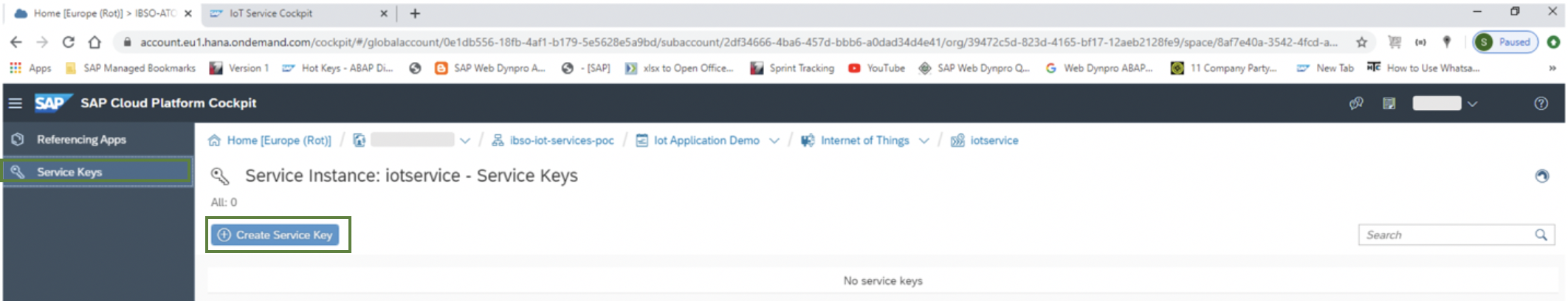Expand Internet of Things breadcrumb dropdown
The width and height of the screenshot is (1568, 301).
[x=924, y=141]
